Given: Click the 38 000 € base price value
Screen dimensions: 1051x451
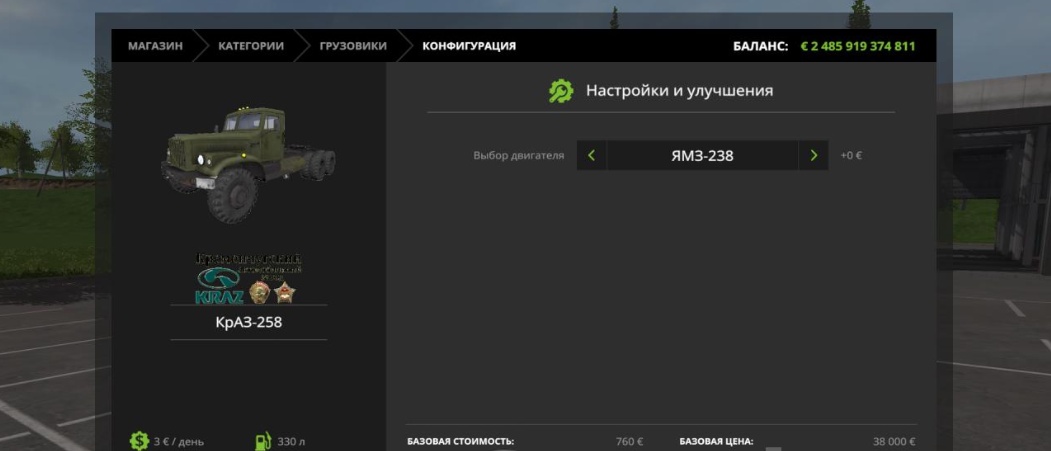Looking at the screenshot, I should [893, 441].
